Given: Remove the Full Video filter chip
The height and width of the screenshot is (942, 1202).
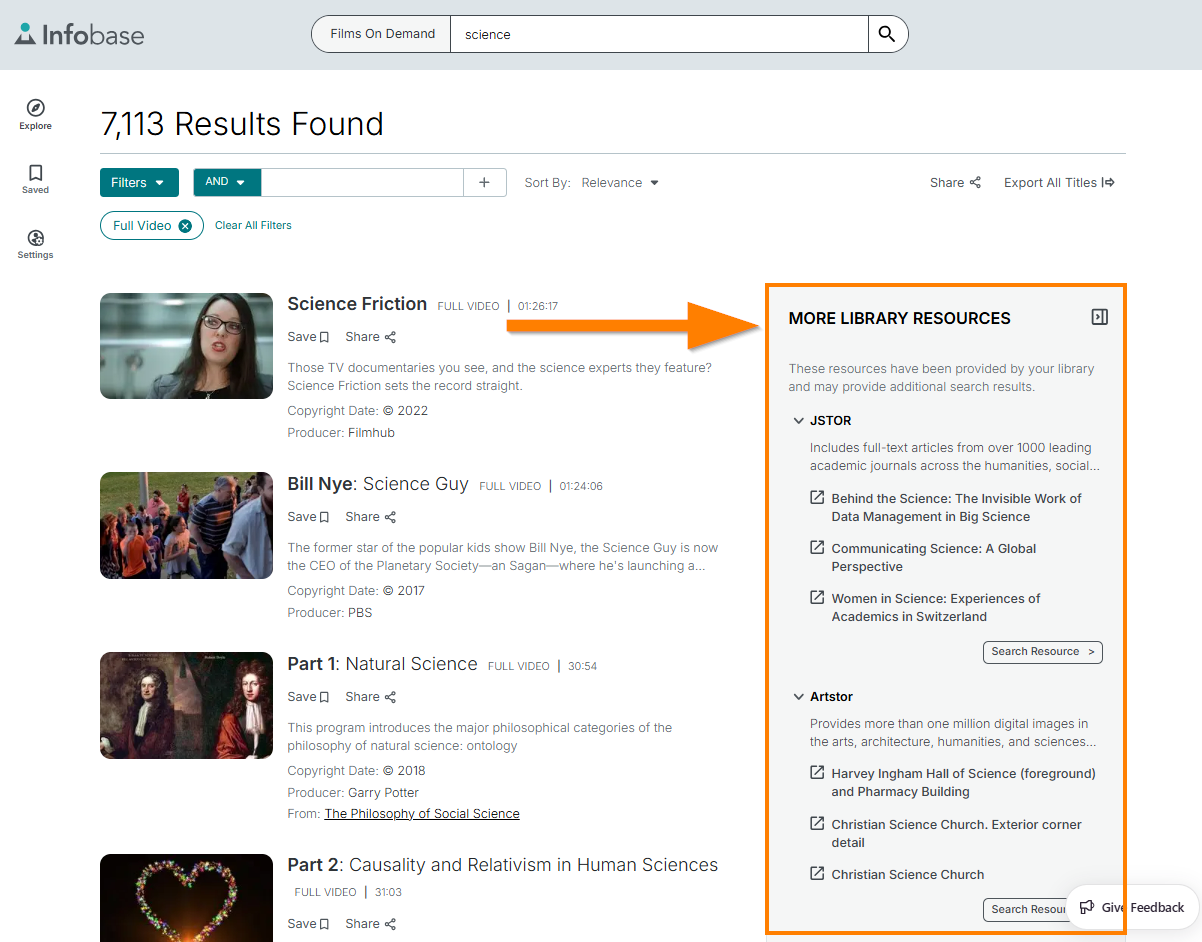Looking at the screenshot, I should point(185,226).
